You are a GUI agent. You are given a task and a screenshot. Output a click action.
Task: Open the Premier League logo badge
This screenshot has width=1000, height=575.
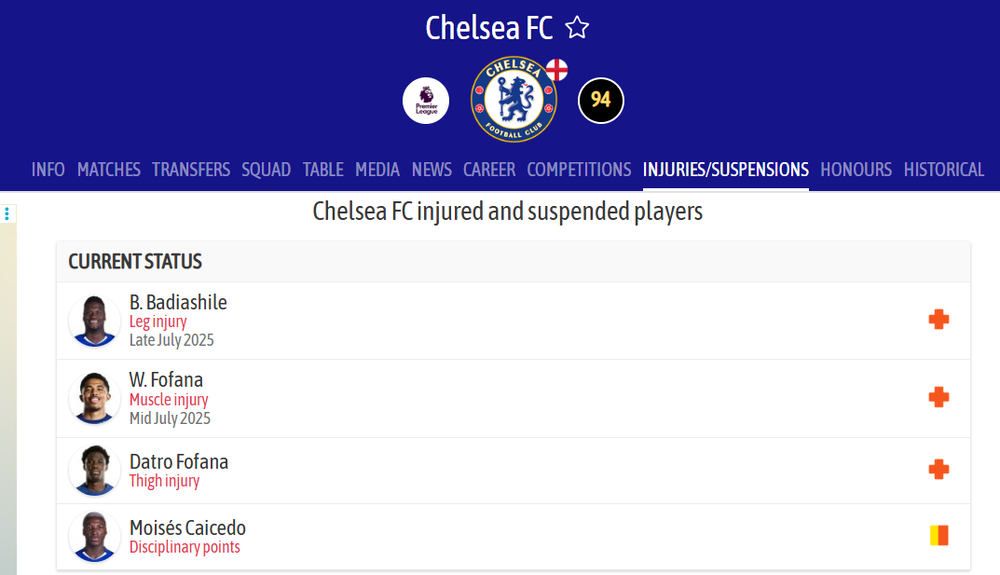[x=426, y=101]
